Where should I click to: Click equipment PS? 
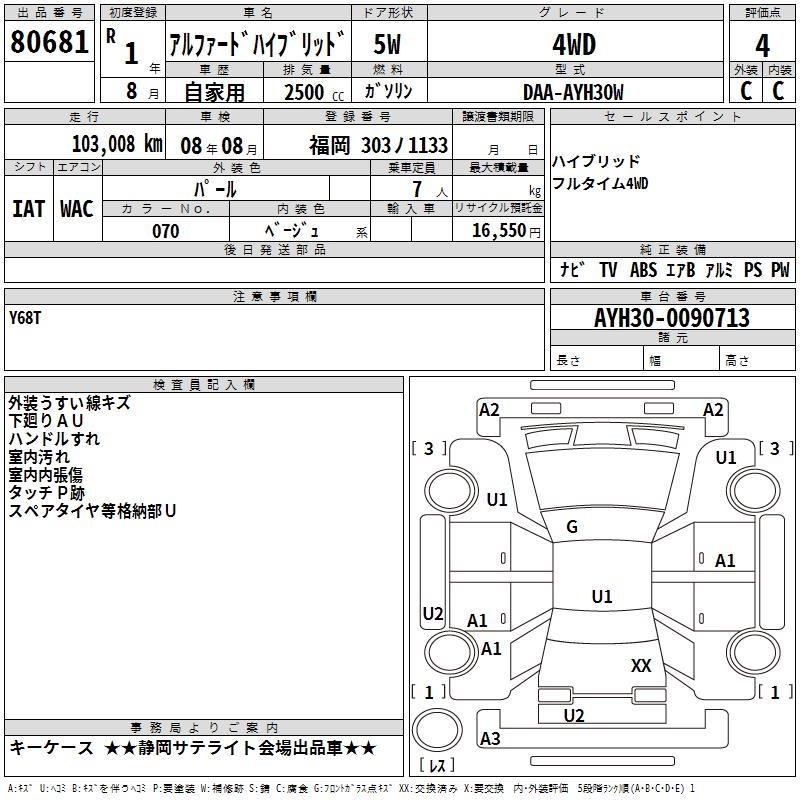753,269
